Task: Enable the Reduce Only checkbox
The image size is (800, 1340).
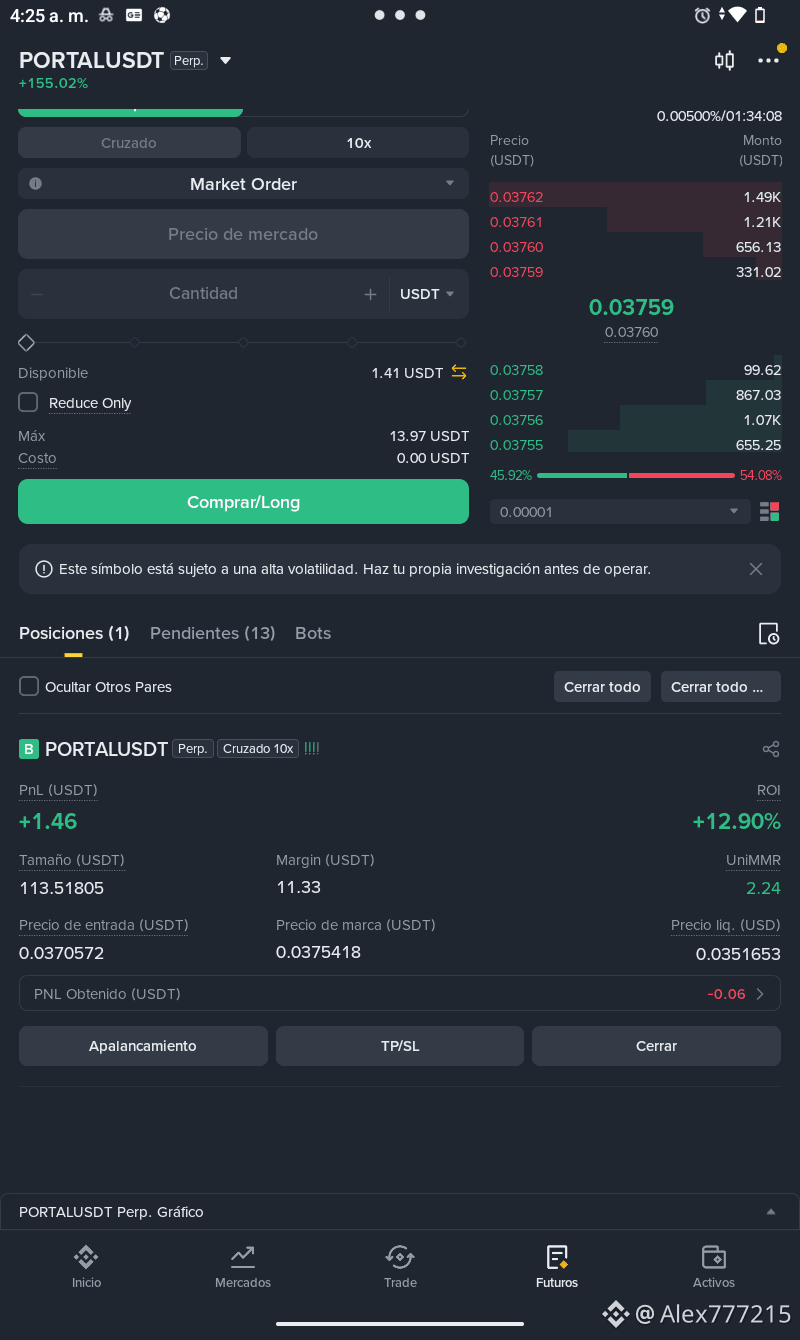Action: (x=28, y=402)
